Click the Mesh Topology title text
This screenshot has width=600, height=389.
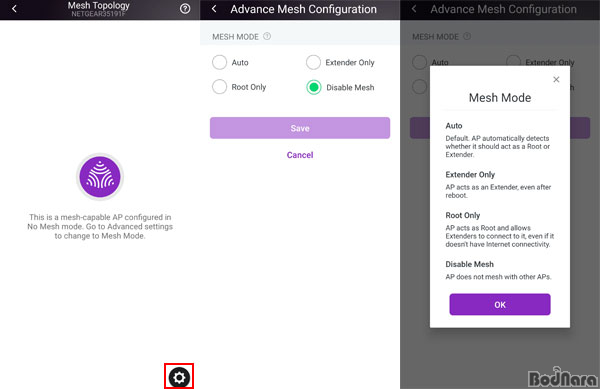coord(99,5)
